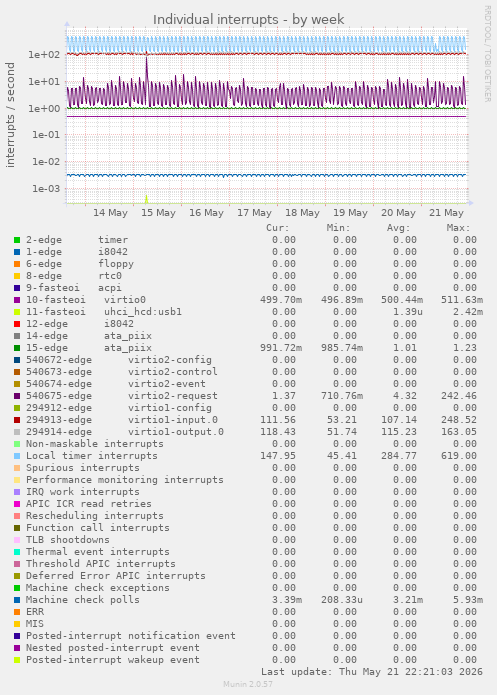Click the dark red virtio1-input.0 legend swatch
The image size is (497, 695).
pos(17,420)
